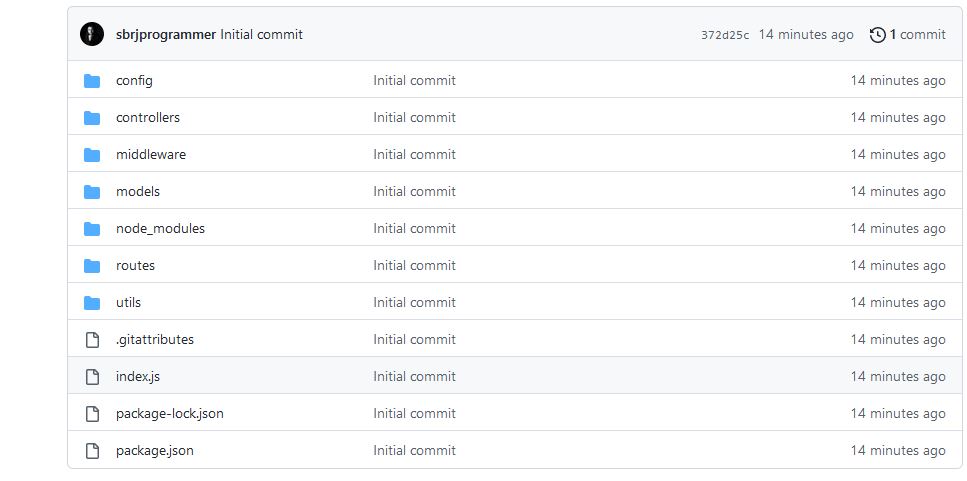Image resolution: width=967 pixels, height=481 pixels.
Task: Click the sbrjprogrammer avatar image
Action: click(x=92, y=34)
